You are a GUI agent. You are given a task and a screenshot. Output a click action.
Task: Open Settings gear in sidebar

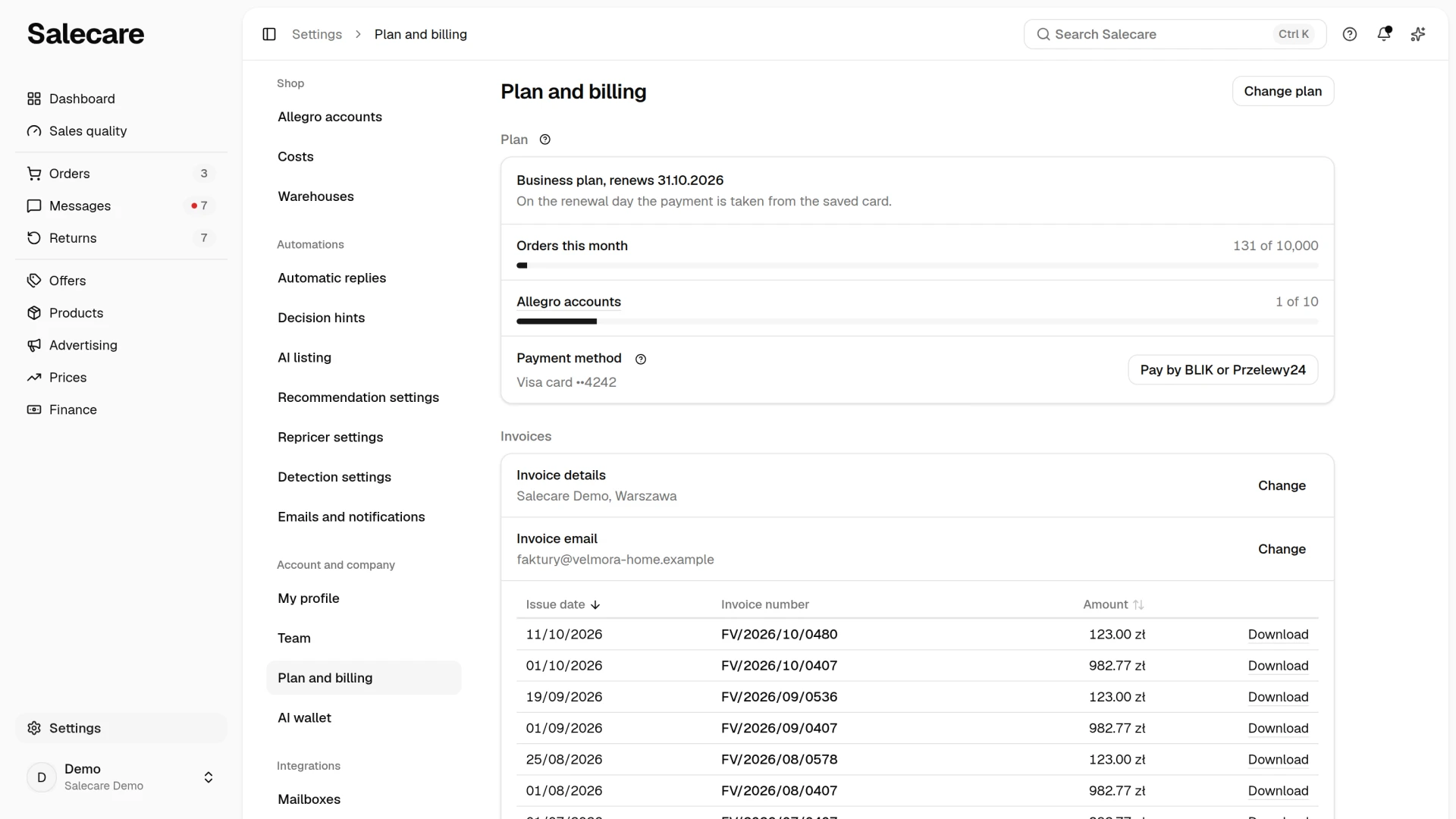(x=121, y=728)
